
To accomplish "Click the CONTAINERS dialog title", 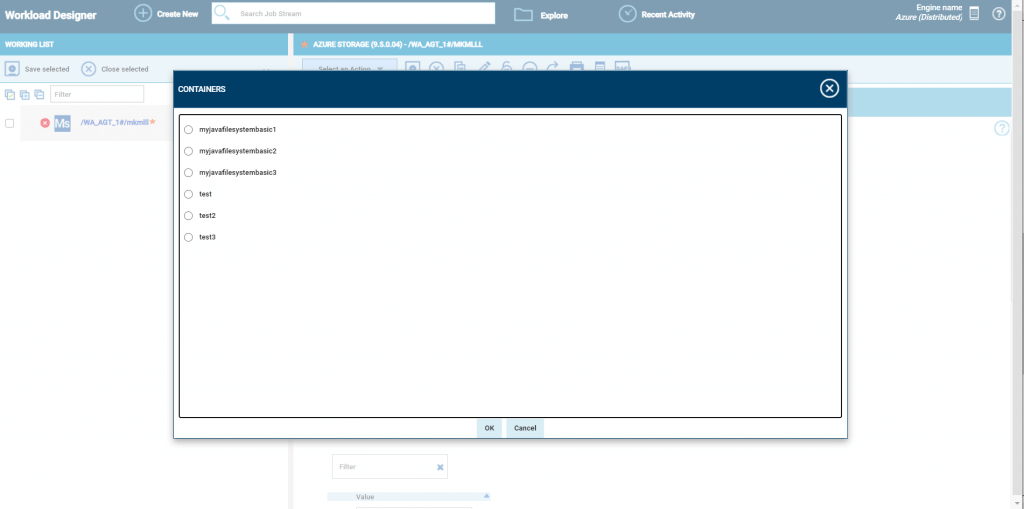I will point(202,89).
